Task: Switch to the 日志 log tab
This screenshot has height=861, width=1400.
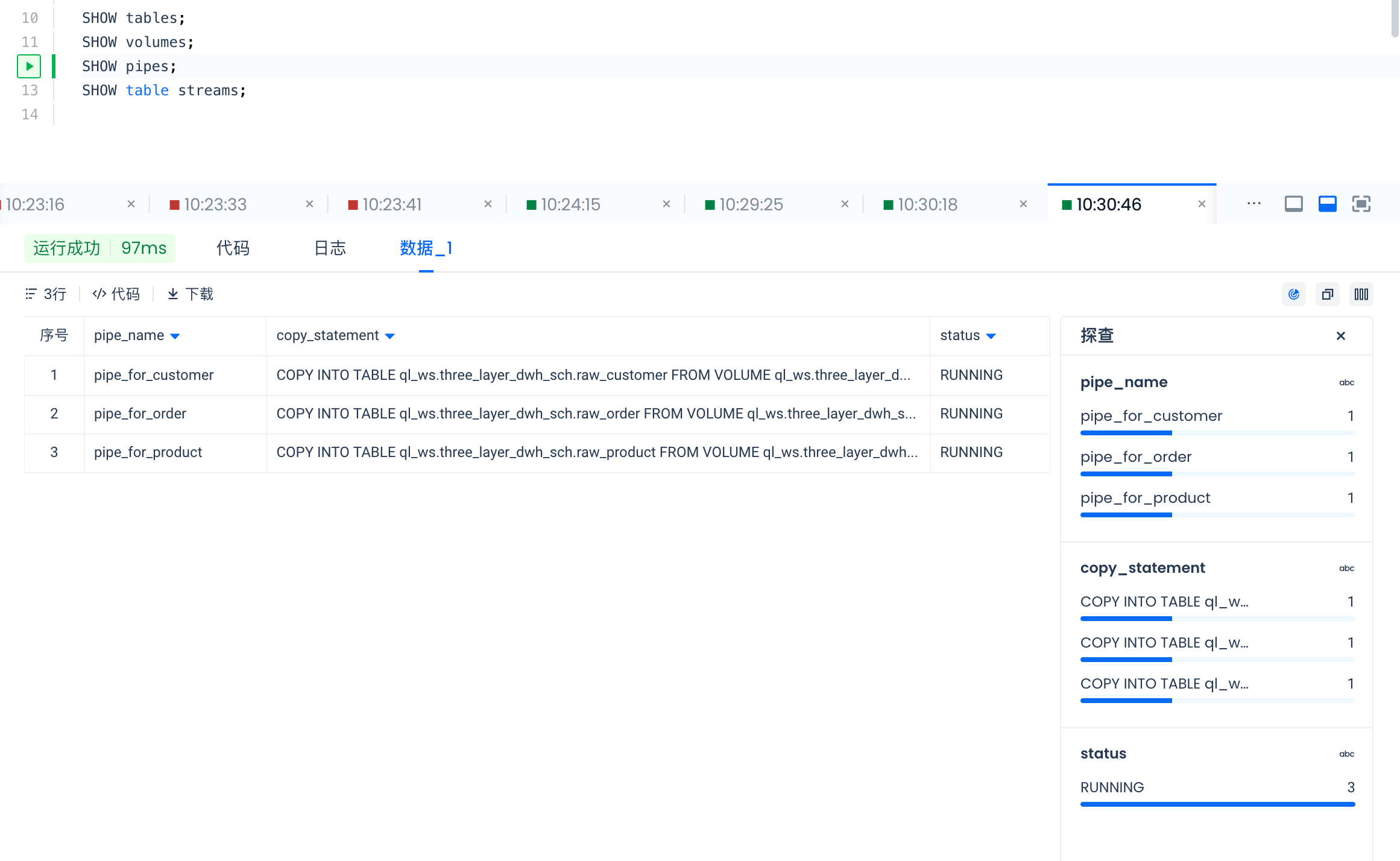Action: pos(330,248)
